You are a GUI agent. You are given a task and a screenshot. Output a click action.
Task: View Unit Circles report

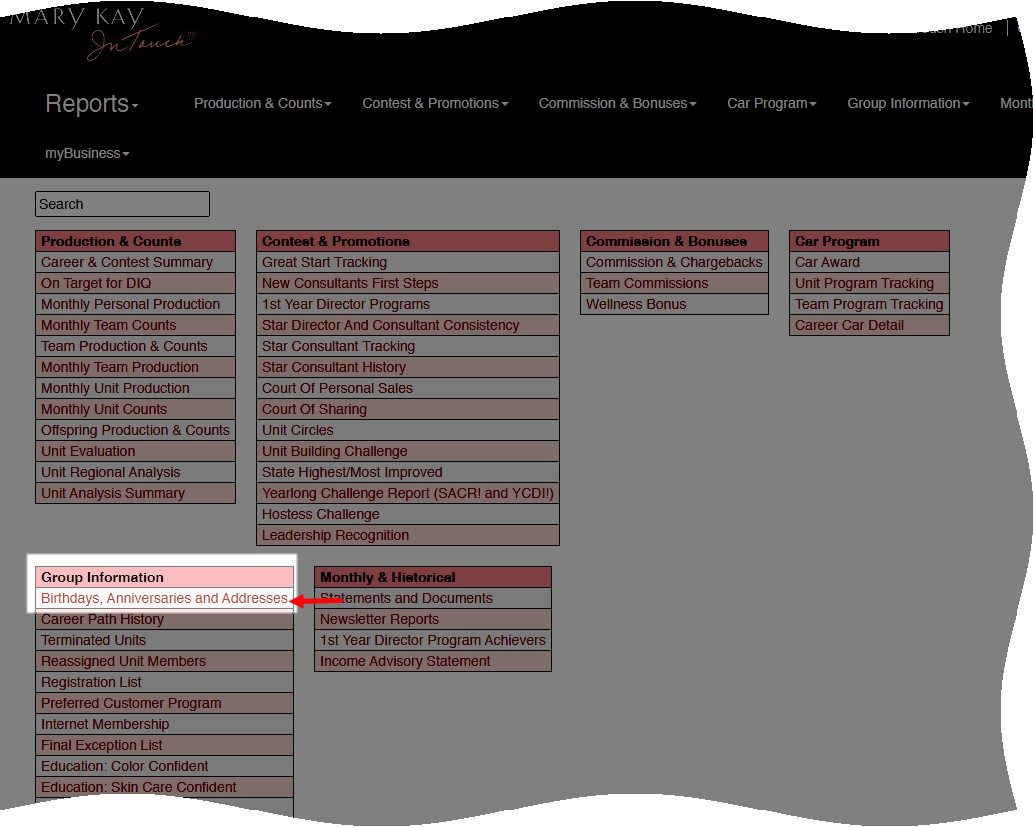point(408,431)
